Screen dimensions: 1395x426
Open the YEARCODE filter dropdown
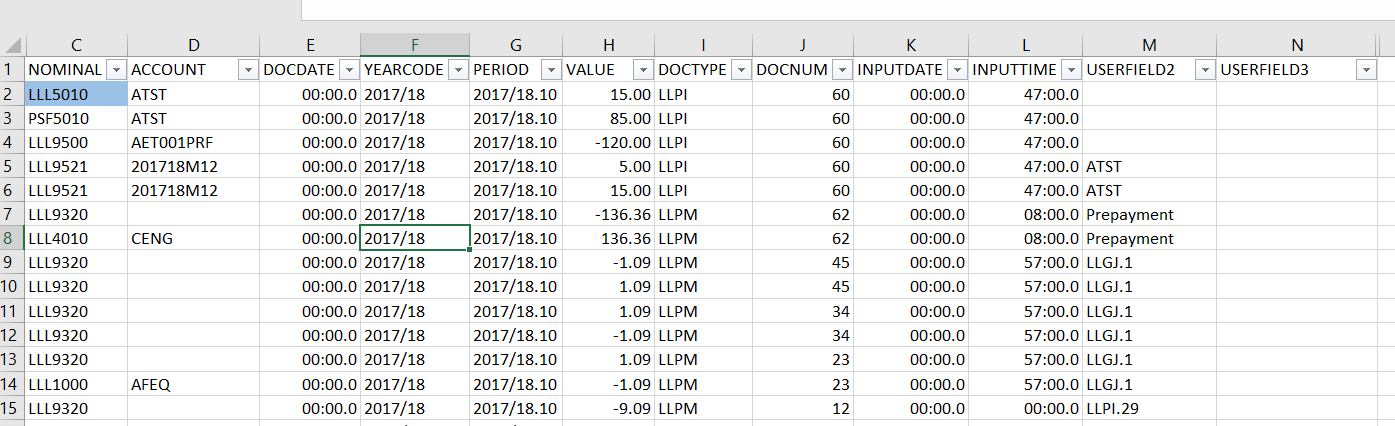click(458, 70)
